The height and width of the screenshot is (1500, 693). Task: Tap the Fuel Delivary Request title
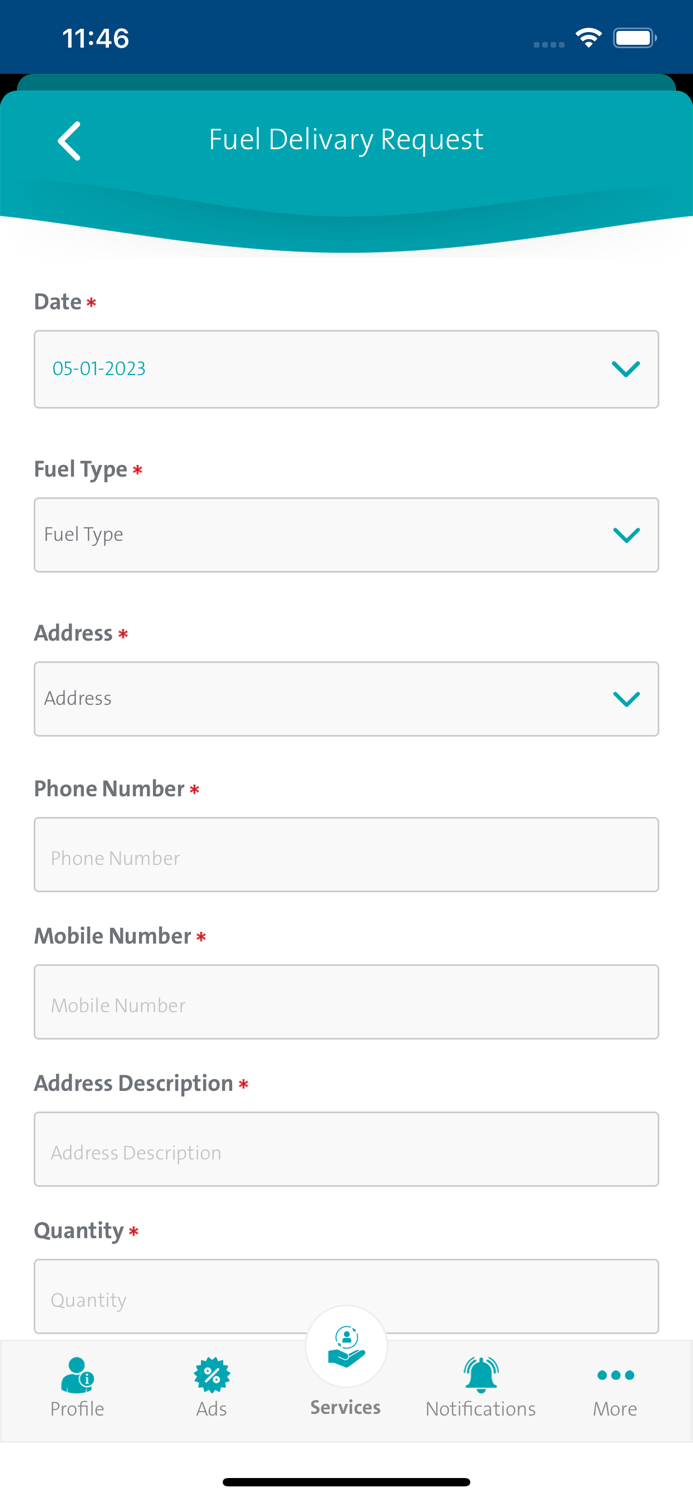pos(346,140)
